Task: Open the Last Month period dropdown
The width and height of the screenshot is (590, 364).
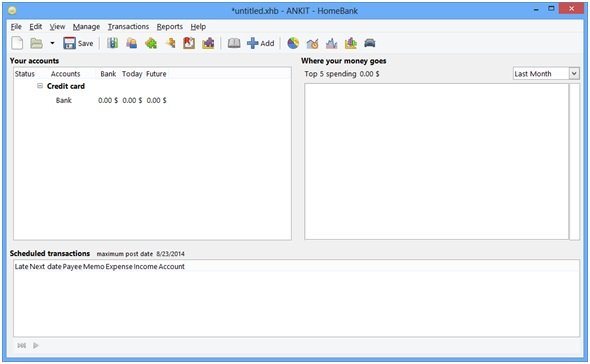Action: point(546,74)
